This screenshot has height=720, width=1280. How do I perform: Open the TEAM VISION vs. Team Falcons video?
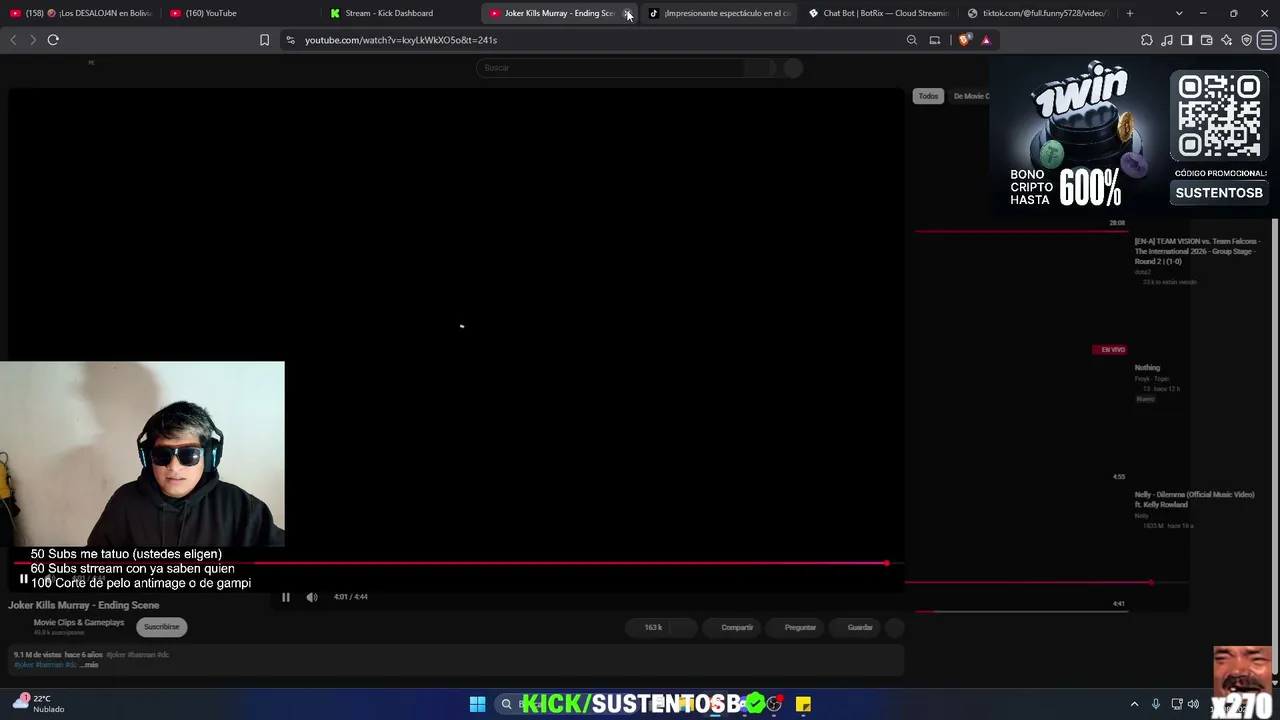[x=1196, y=251]
